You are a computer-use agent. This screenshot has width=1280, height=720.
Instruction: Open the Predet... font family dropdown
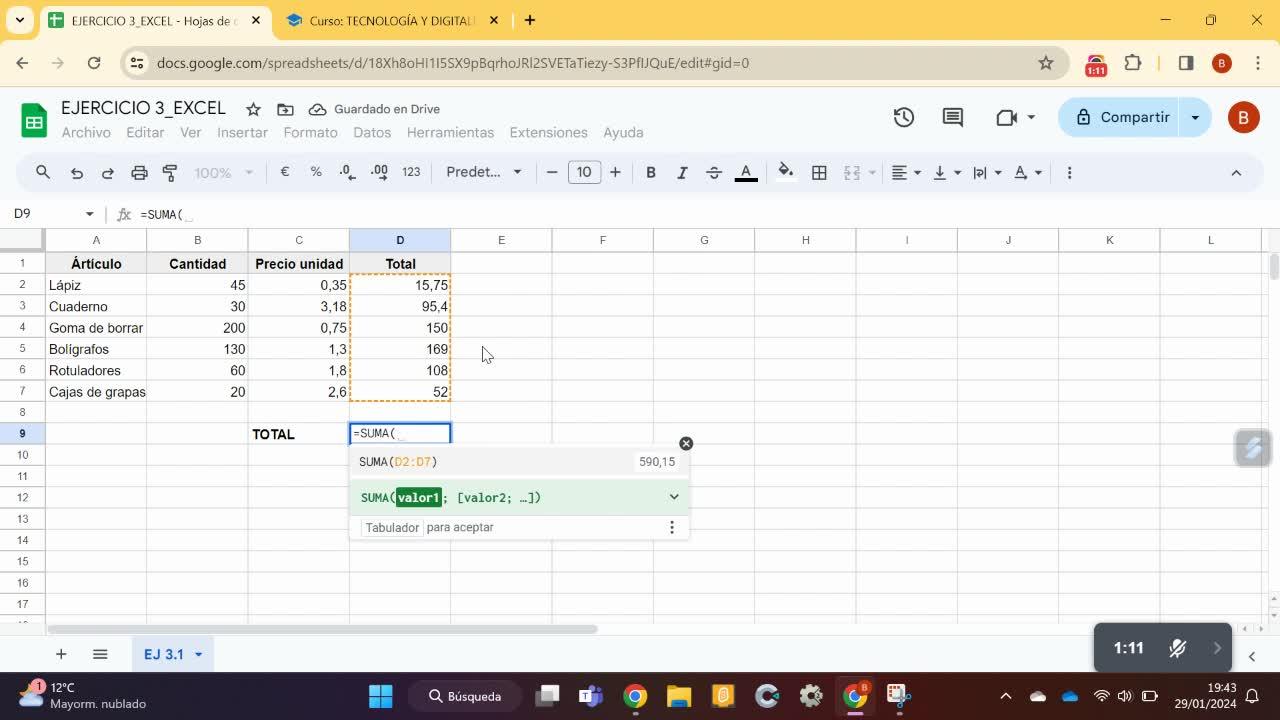(484, 172)
